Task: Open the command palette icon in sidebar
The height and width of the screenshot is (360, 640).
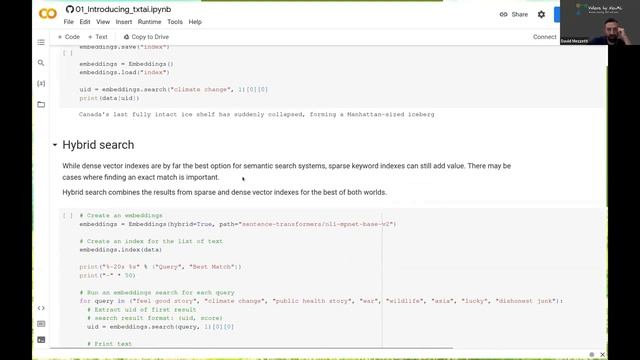Action: [41, 324]
